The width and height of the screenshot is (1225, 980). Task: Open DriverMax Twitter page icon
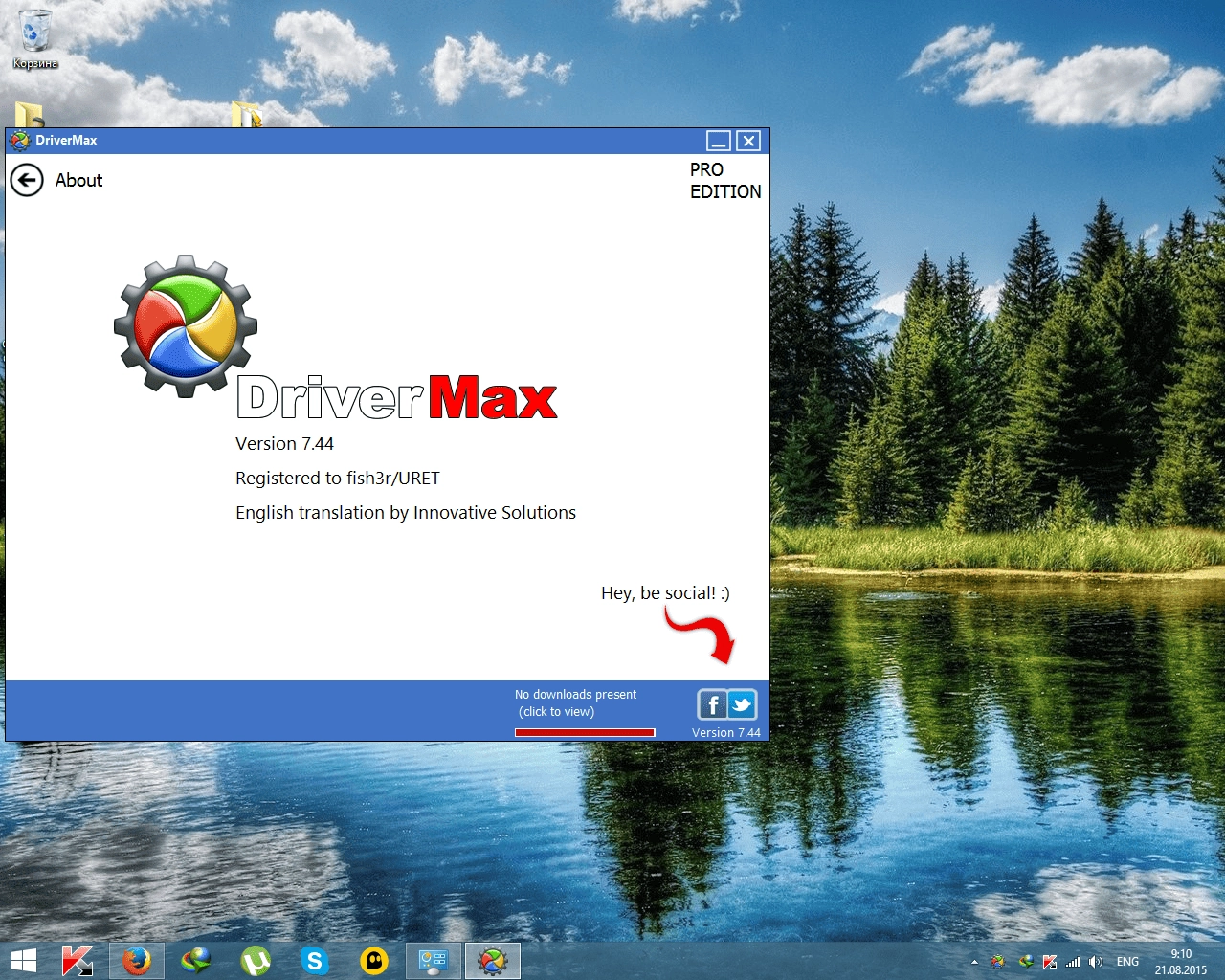point(743,704)
